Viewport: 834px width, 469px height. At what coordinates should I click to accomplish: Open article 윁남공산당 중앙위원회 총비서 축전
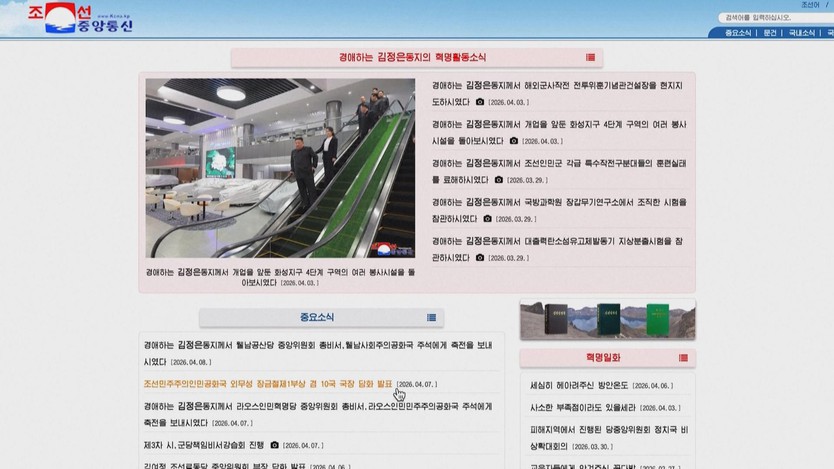(318, 353)
